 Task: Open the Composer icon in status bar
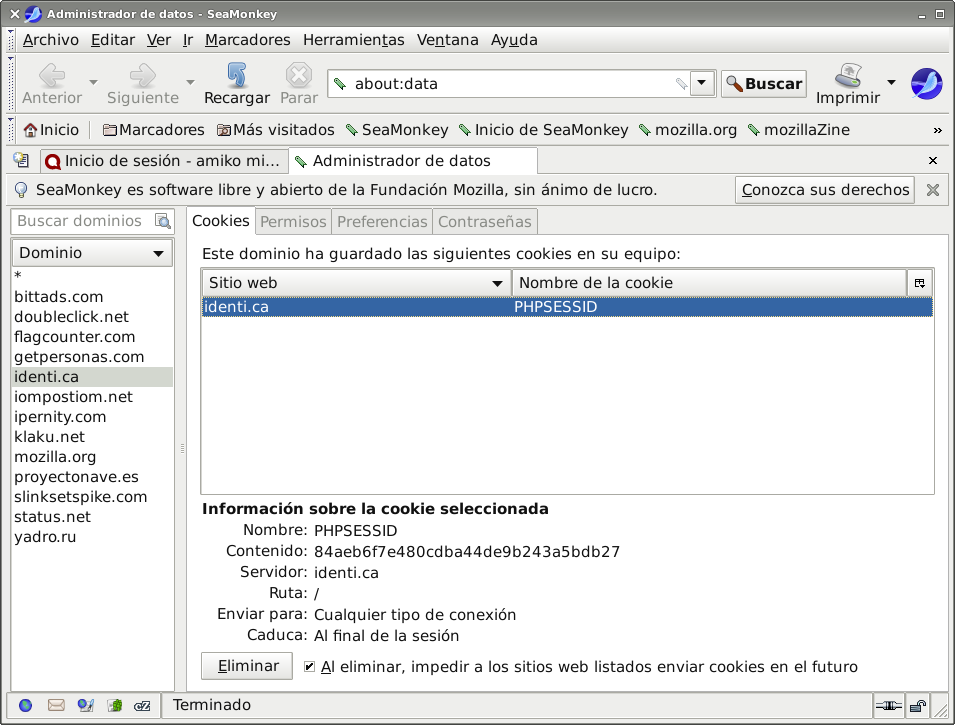[x=115, y=705]
